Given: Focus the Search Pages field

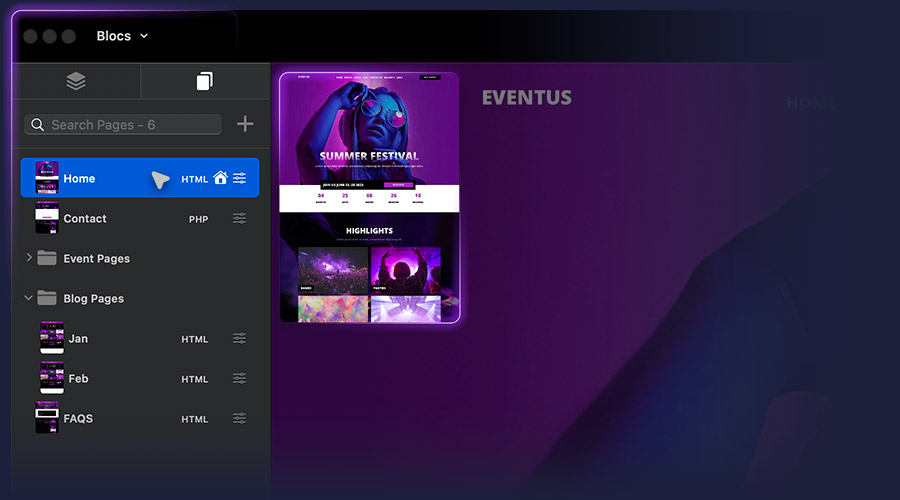Looking at the screenshot, I should coord(123,125).
